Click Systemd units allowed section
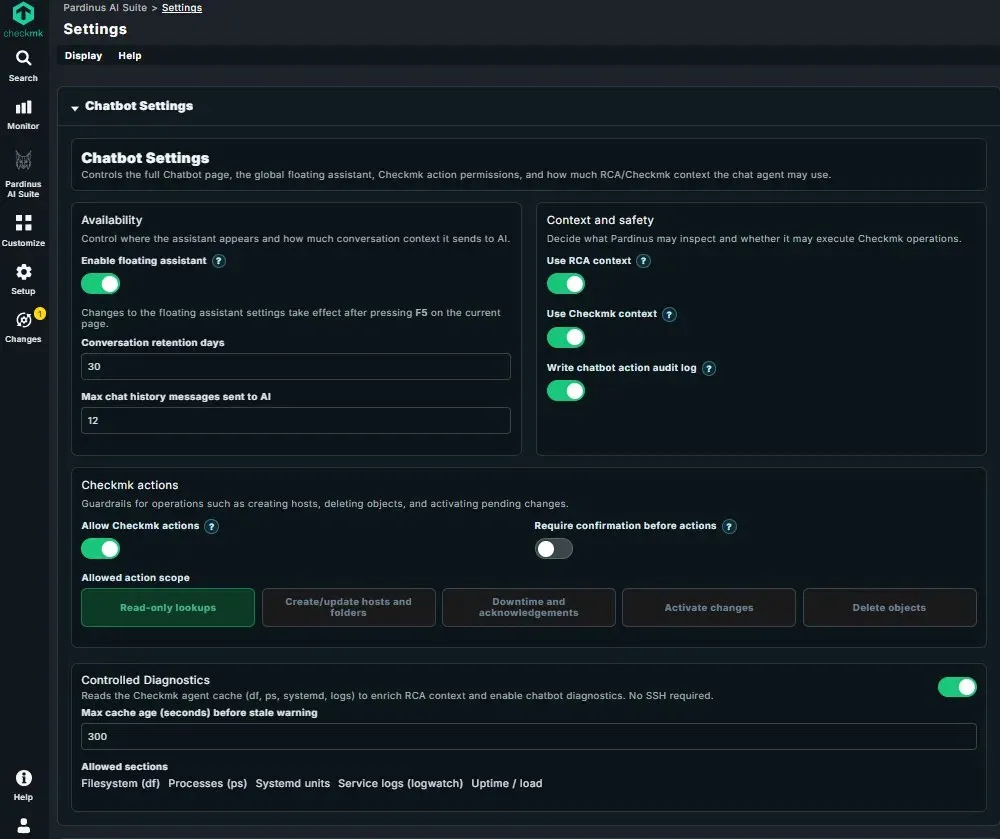 [293, 784]
